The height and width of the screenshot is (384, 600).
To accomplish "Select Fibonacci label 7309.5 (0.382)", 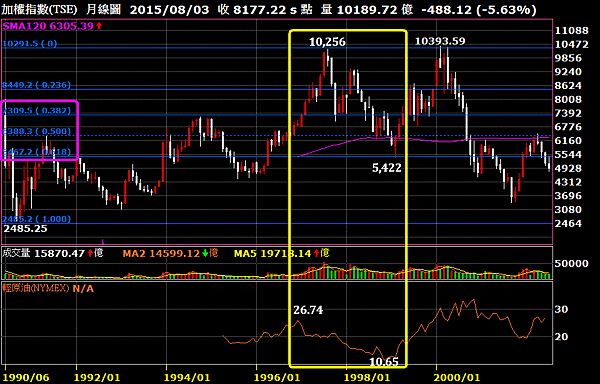I will pyautogui.click(x=37, y=111).
